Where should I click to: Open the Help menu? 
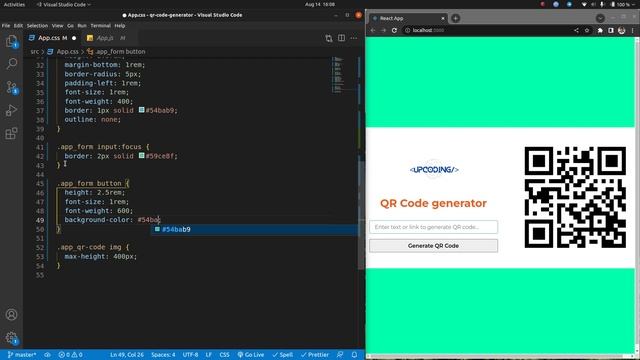(120, 26)
